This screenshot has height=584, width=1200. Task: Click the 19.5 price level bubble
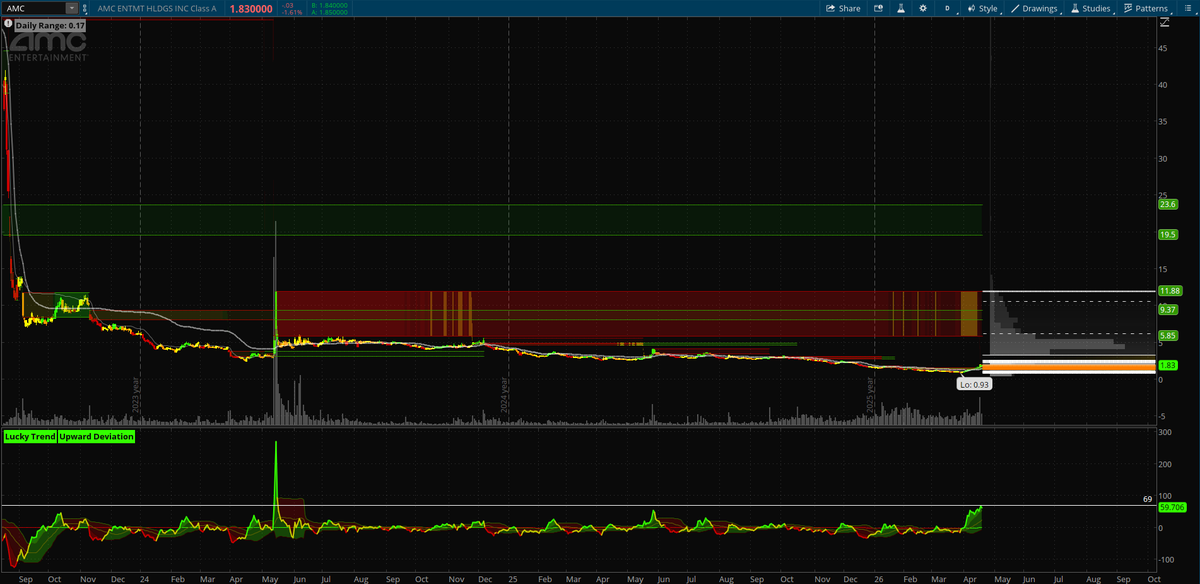[1166, 234]
